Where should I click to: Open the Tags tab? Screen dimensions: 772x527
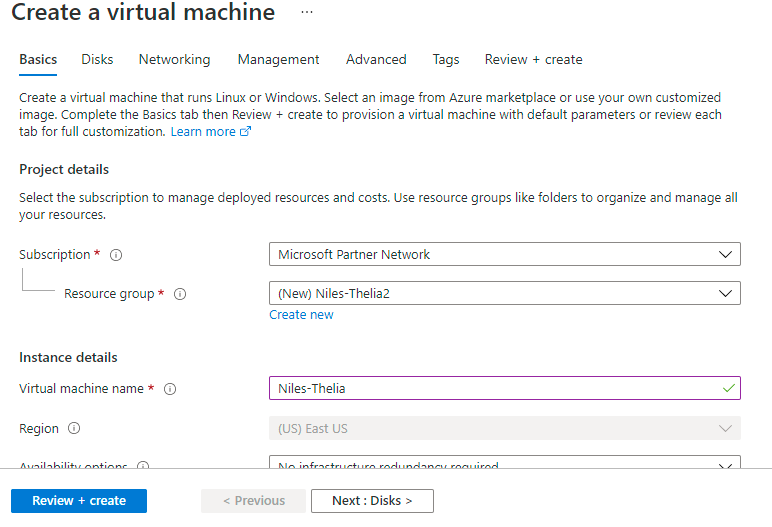coord(446,60)
